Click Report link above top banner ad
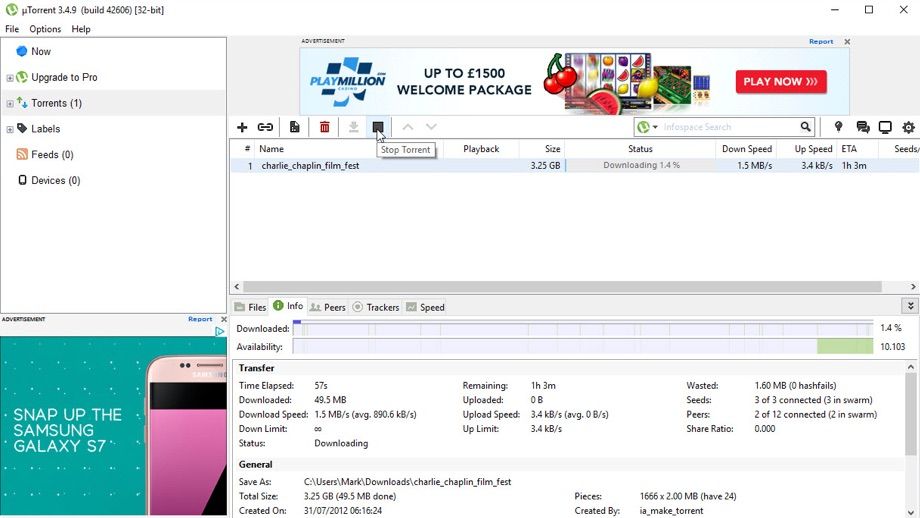Image resolution: width=920 pixels, height=518 pixels. point(821,42)
